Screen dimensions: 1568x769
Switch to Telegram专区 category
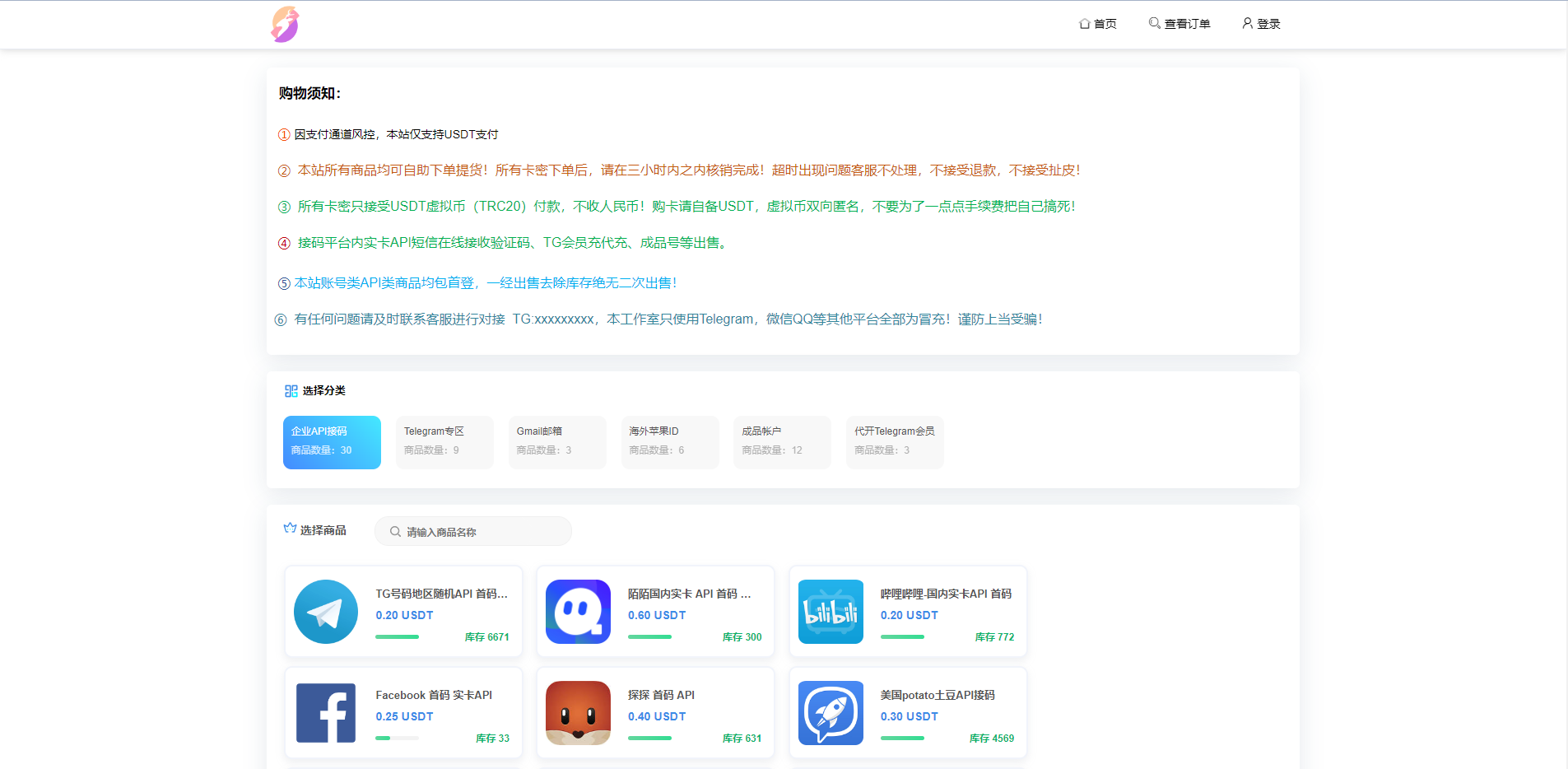coord(444,442)
